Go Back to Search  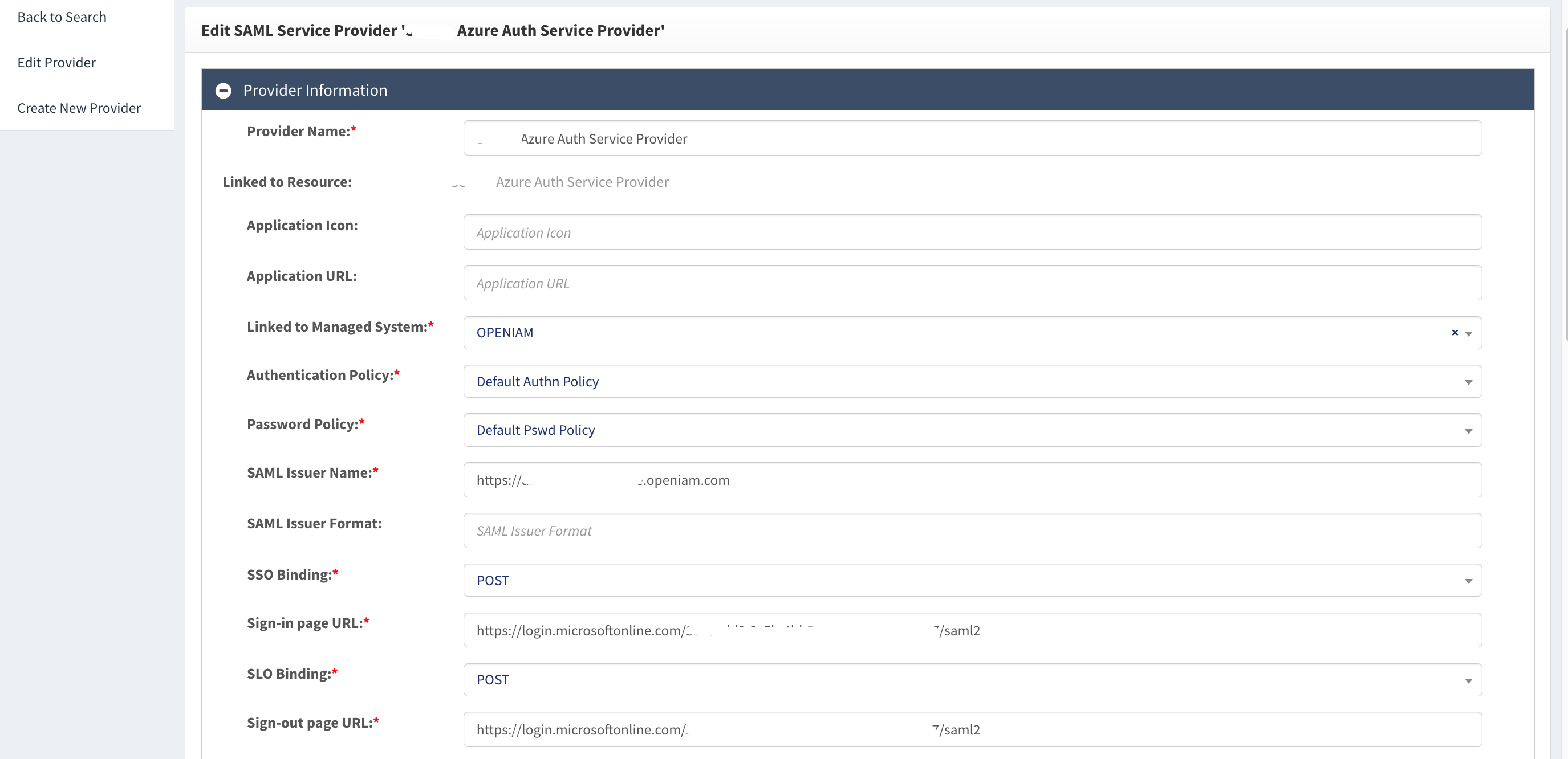pos(62,17)
